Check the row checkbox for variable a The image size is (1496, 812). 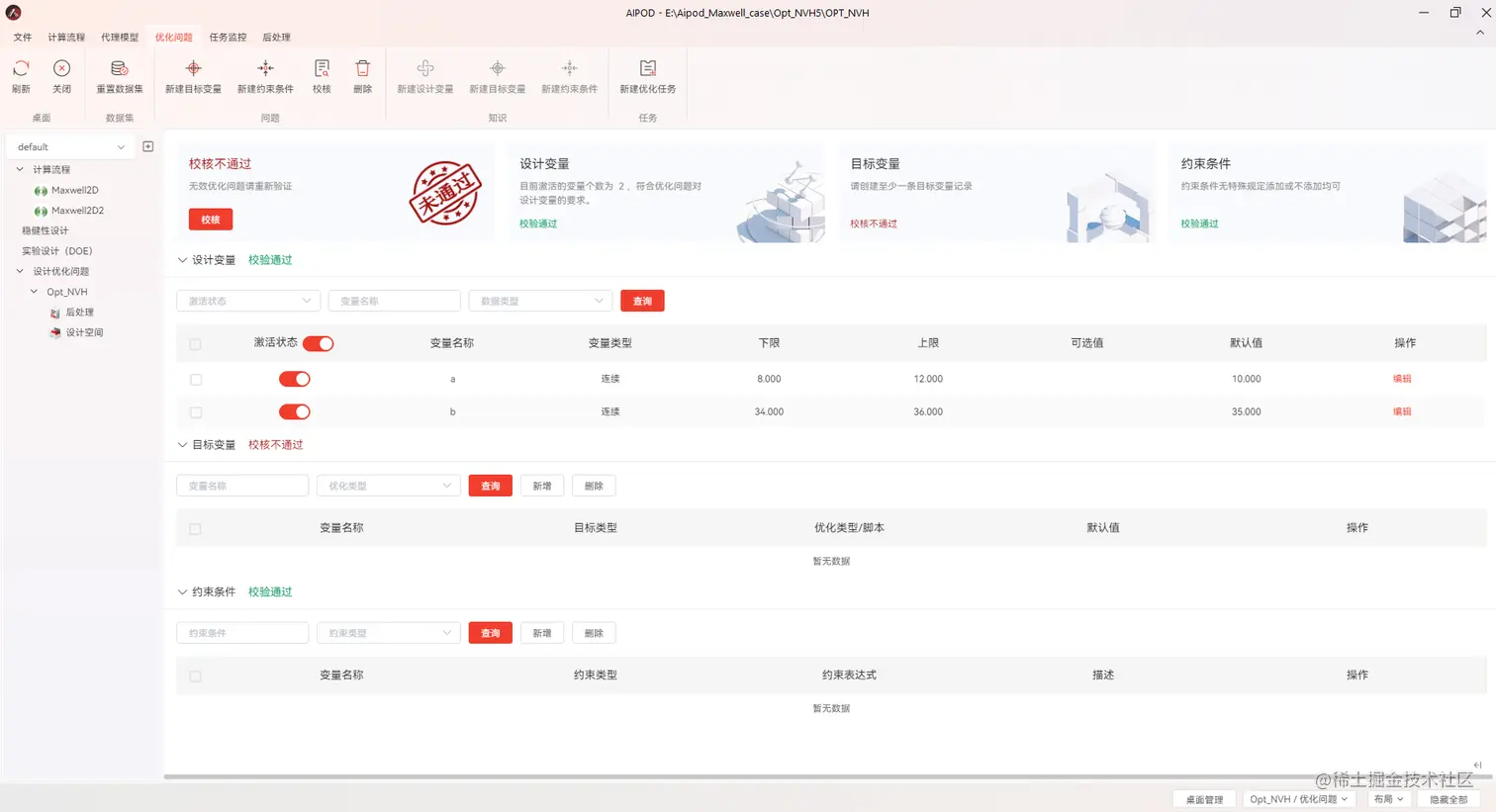[195, 380]
